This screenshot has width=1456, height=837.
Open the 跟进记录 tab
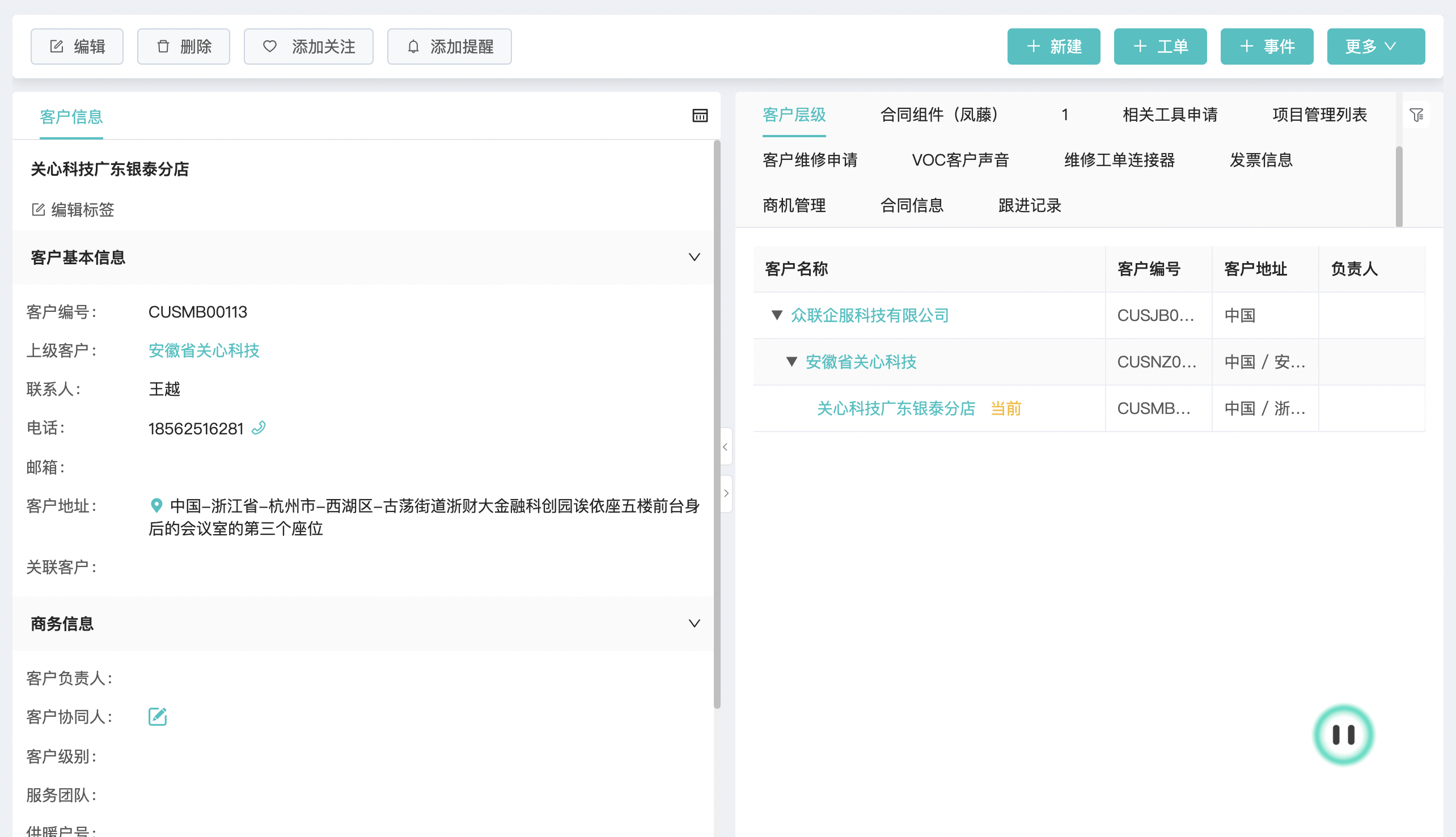point(1030,206)
